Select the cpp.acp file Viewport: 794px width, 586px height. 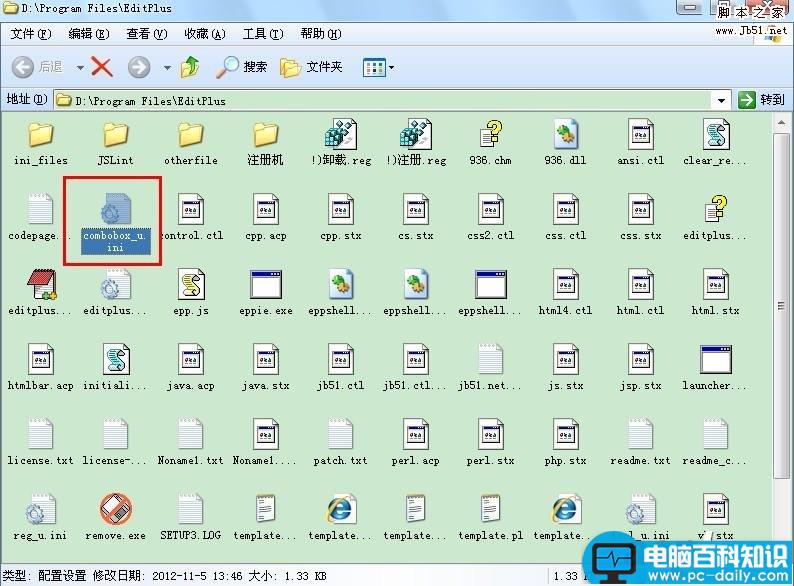point(266,218)
